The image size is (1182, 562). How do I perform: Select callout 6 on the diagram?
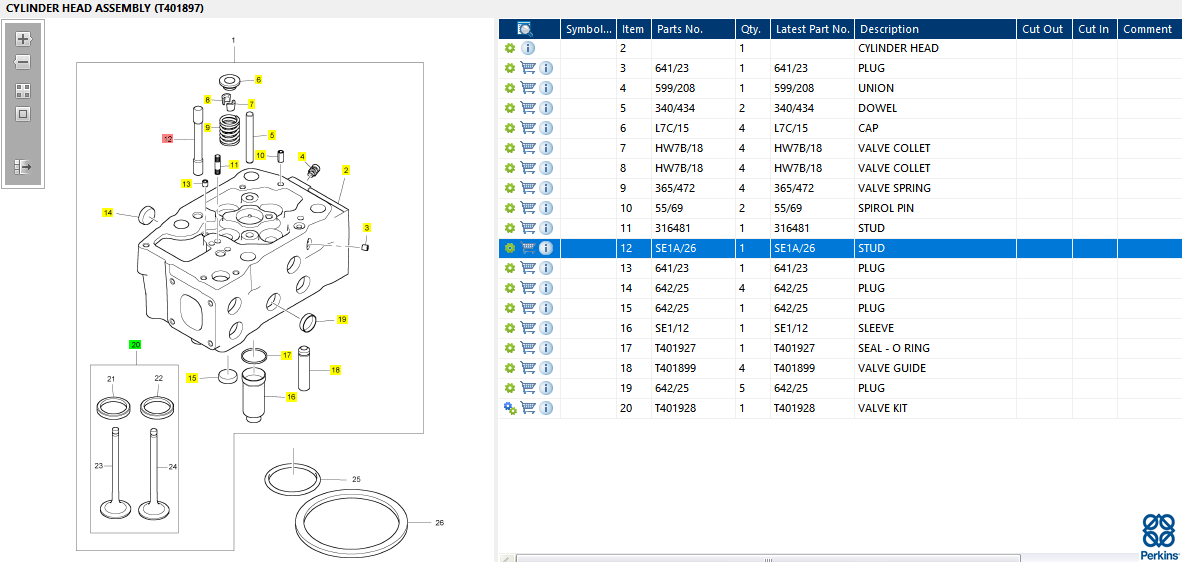(x=258, y=79)
